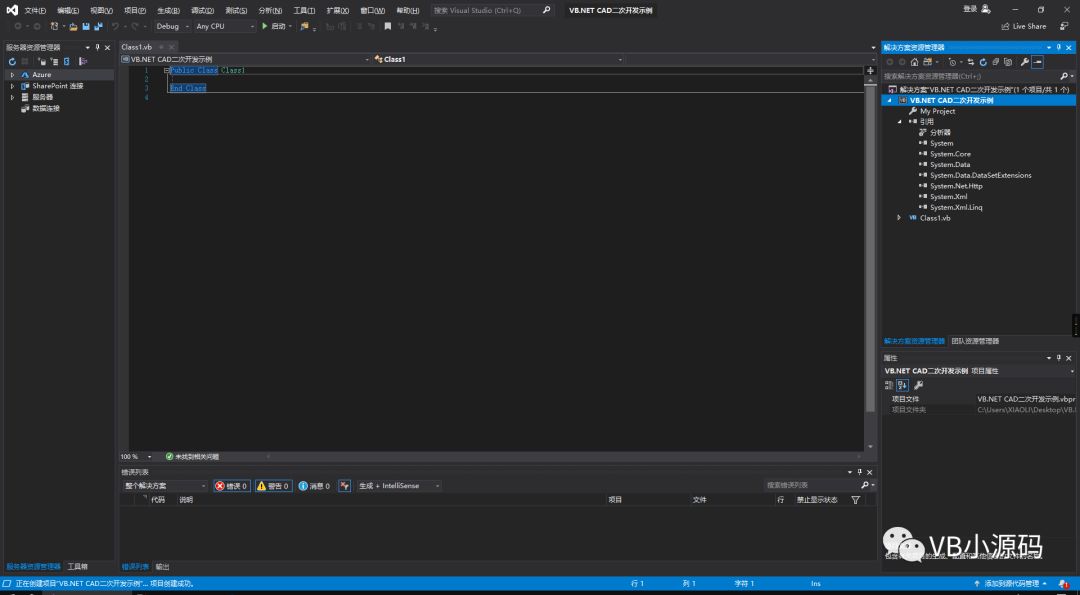Click the Visual Studio search box
Viewport: 1080px width, 595px height.
492,10
